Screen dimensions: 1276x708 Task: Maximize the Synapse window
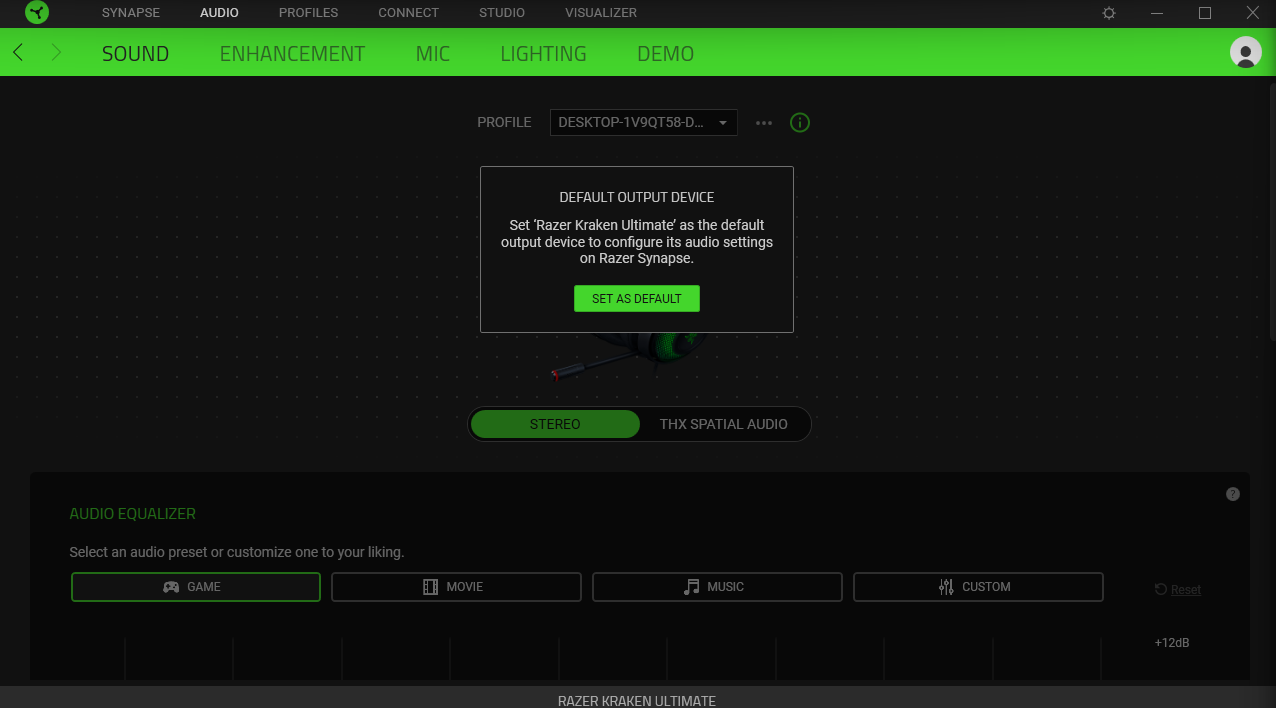point(1205,13)
